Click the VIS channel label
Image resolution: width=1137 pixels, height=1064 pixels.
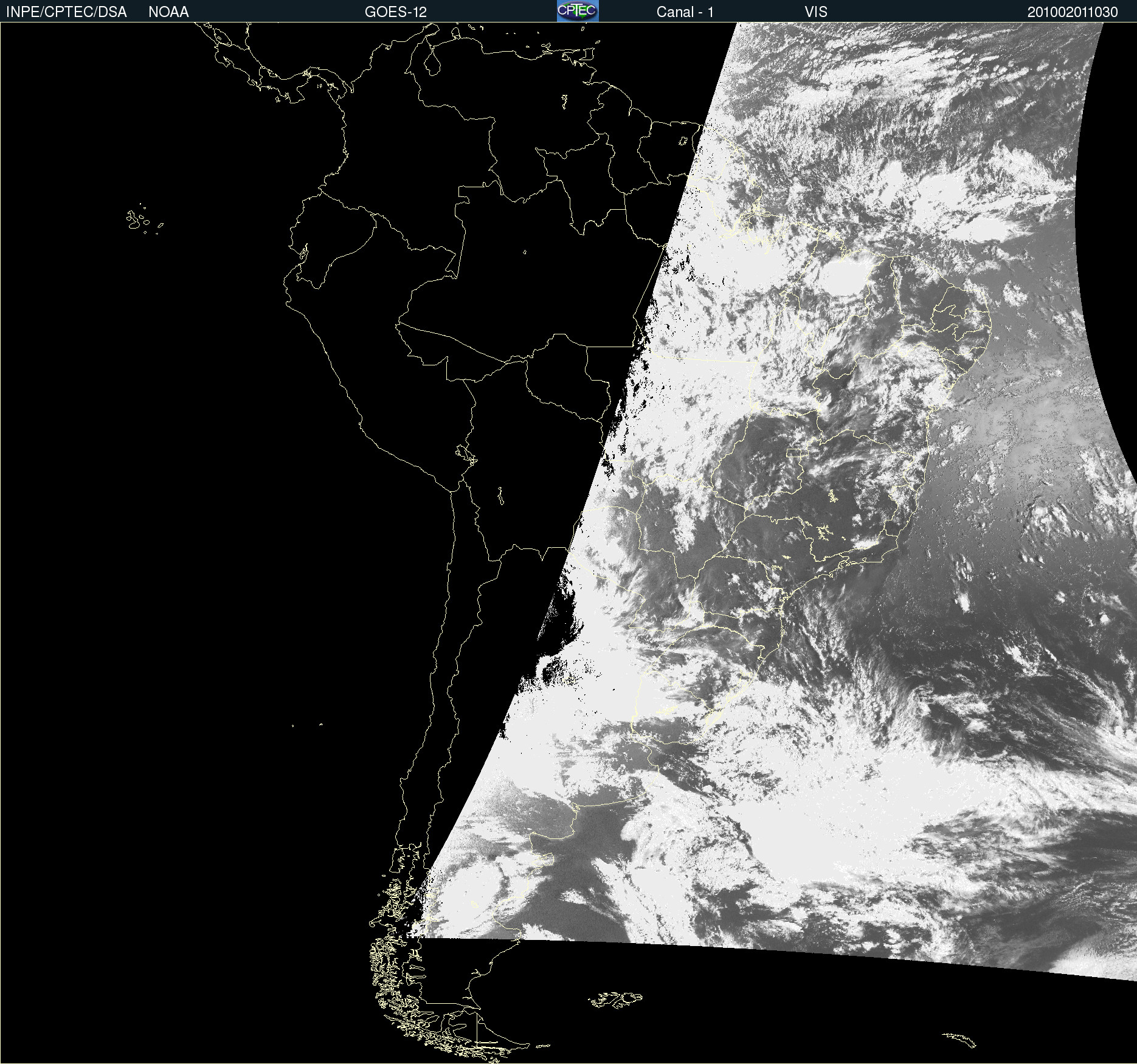click(x=816, y=12)
